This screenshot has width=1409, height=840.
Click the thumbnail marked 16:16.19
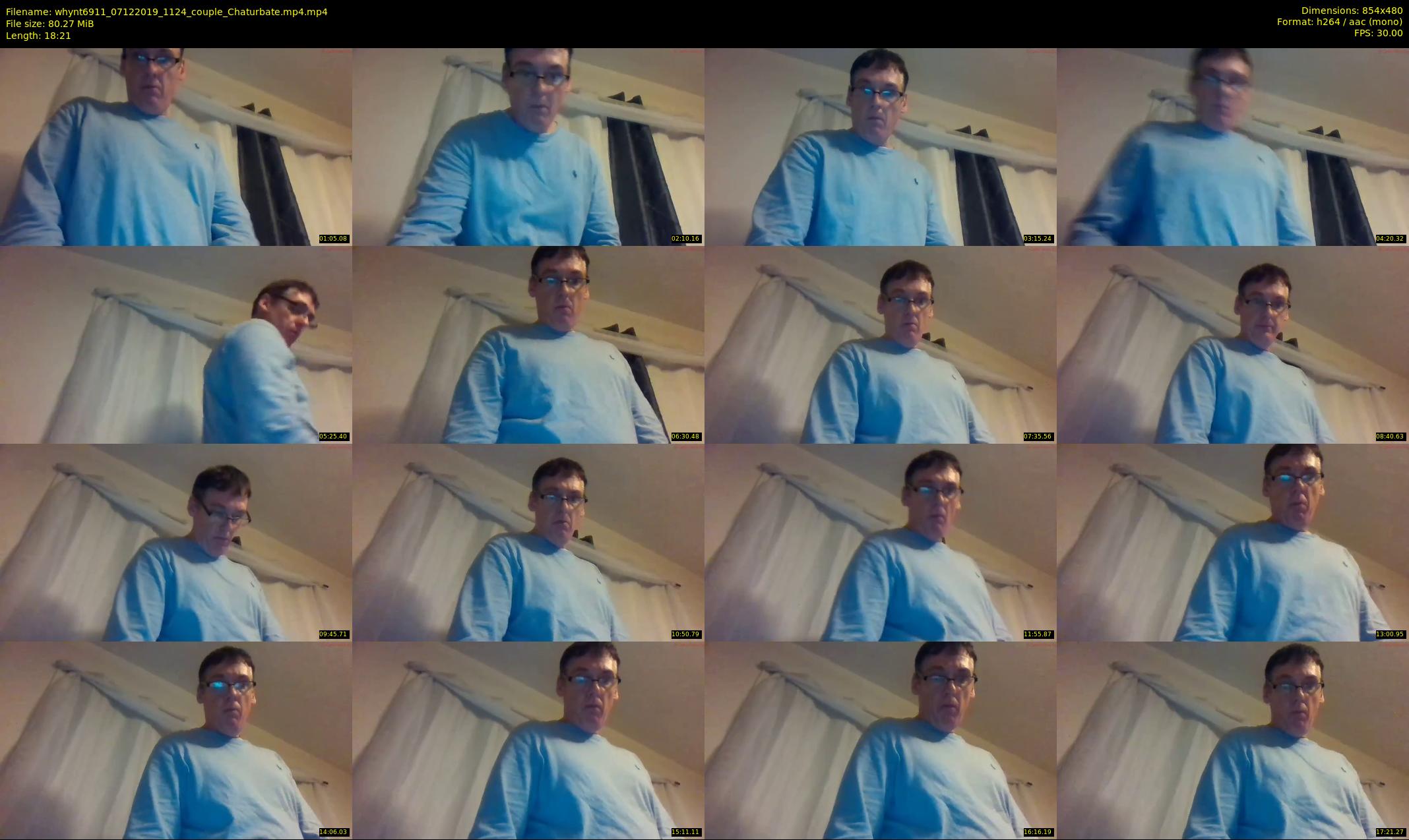(x=880, y=740)
